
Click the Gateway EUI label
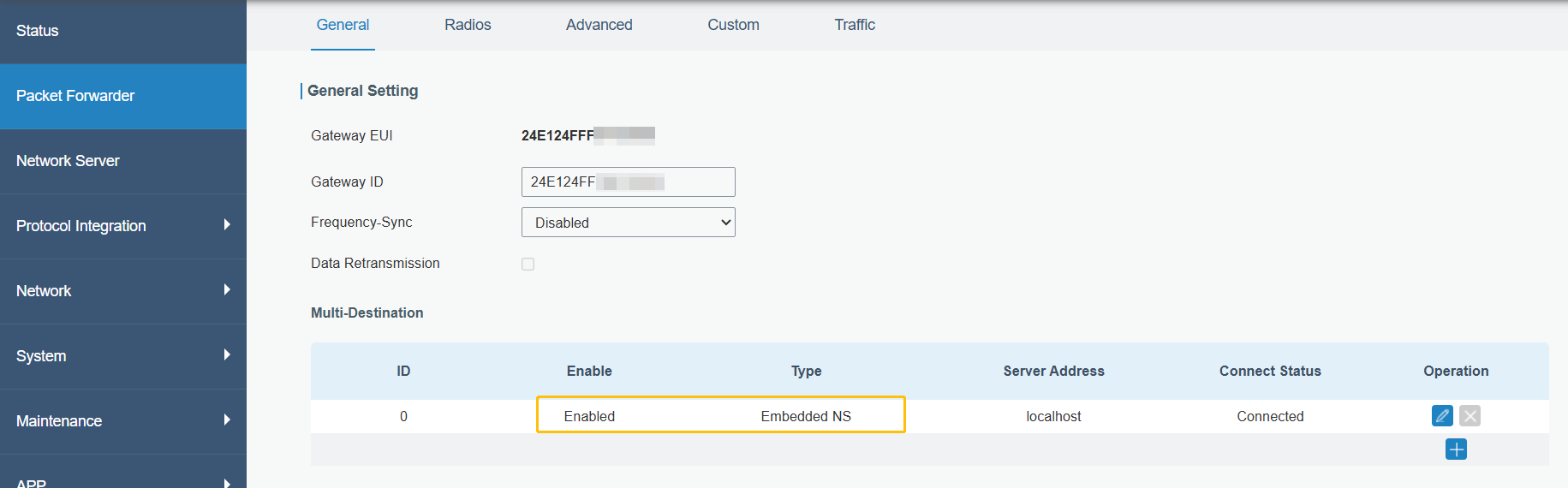click(351, 135)
